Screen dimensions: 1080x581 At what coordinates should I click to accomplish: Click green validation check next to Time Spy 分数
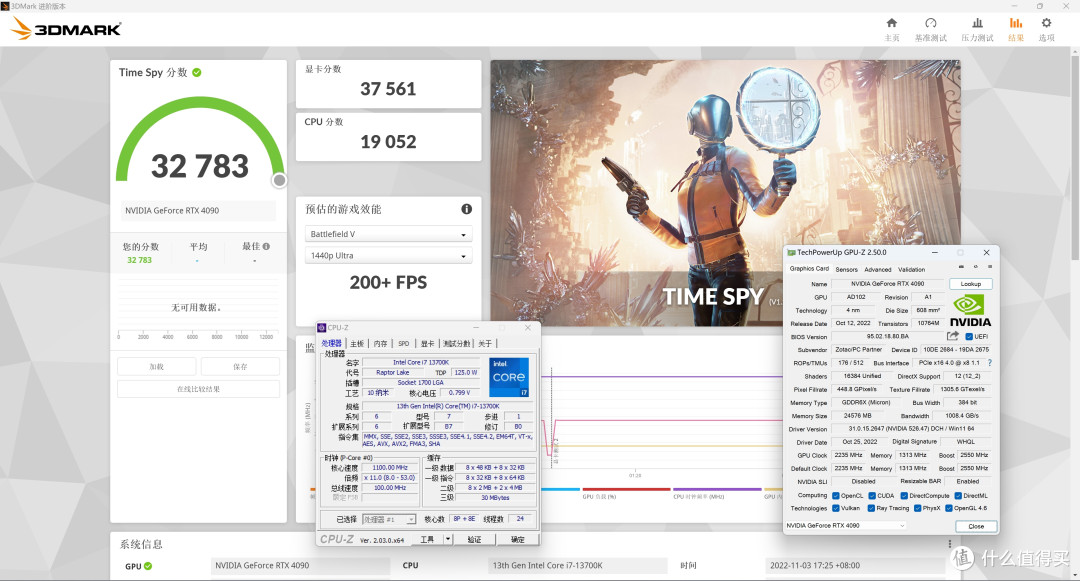pos(197,72)
